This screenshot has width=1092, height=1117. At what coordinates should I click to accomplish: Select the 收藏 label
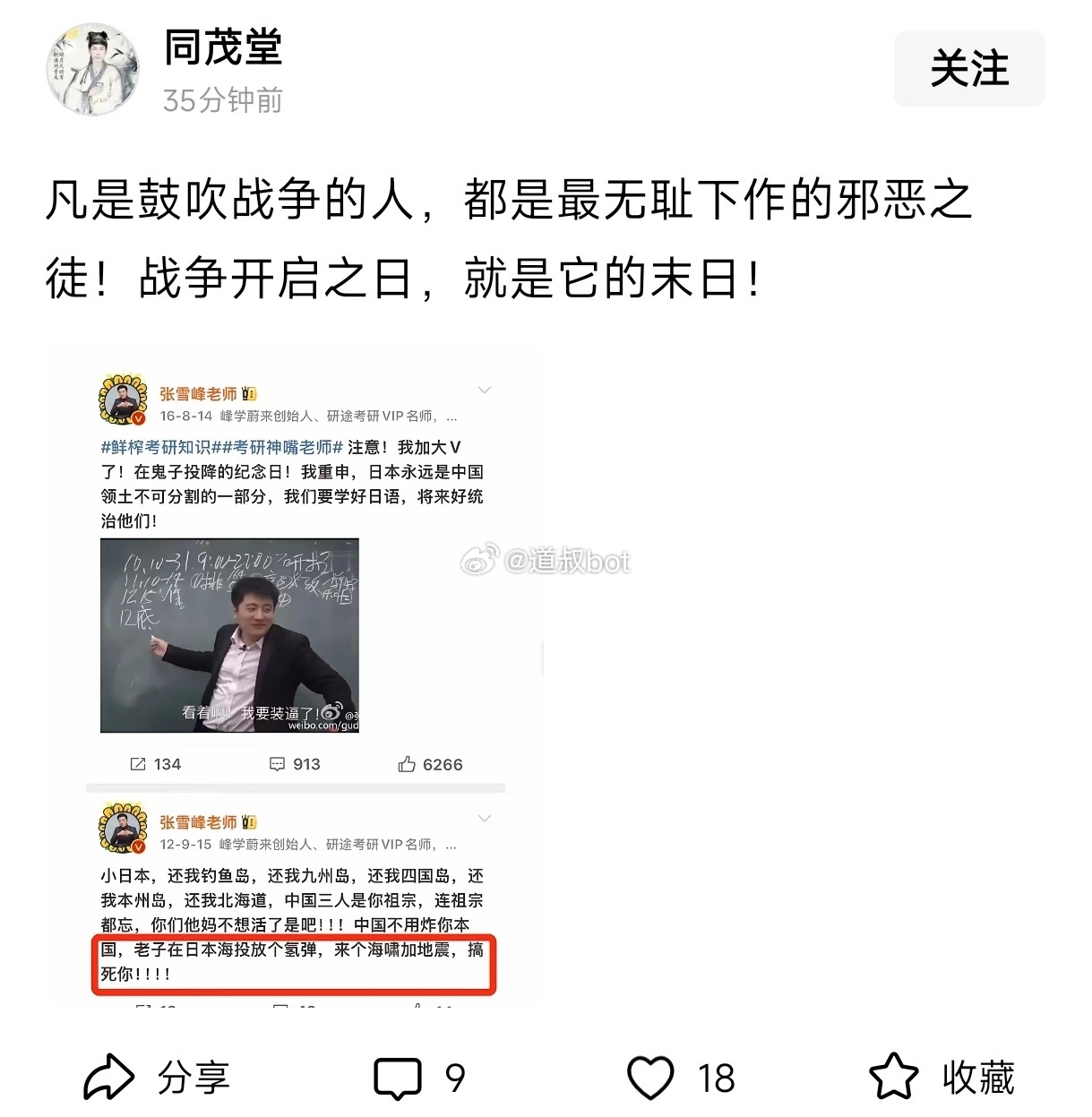pyautogui.click(x=978, y=1078)
